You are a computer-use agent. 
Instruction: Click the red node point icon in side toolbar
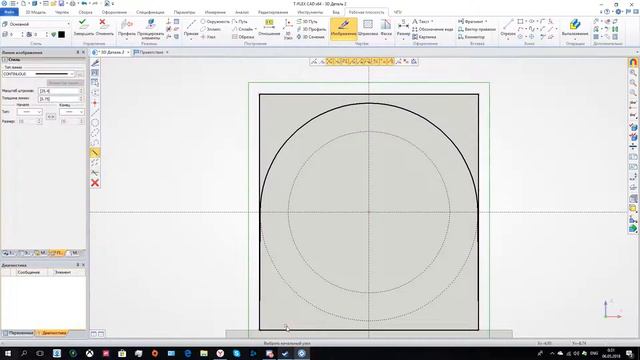click(95, 102)
